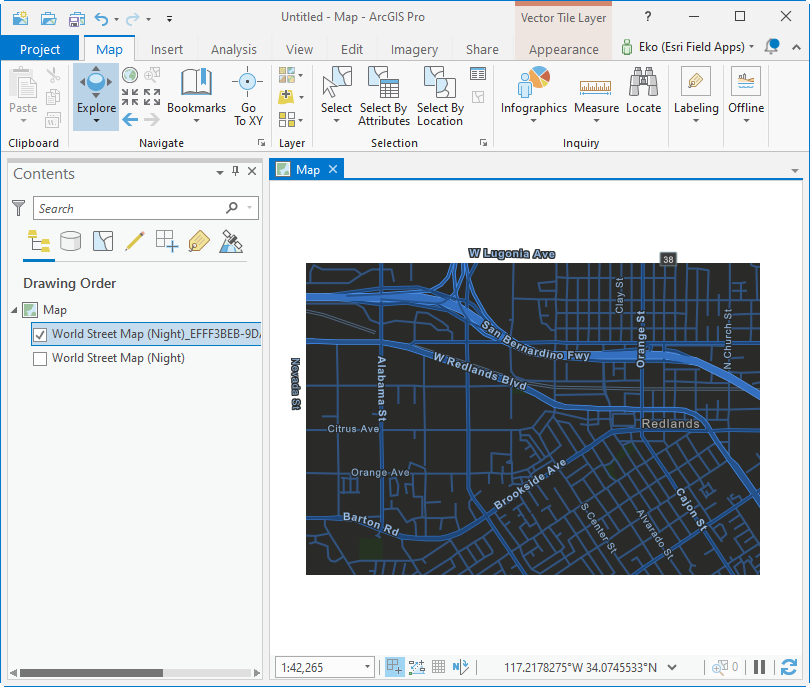The width and height of the screenshot is (810, 687).
Task: Switch to List By Editing
Action: pos(135,241)
